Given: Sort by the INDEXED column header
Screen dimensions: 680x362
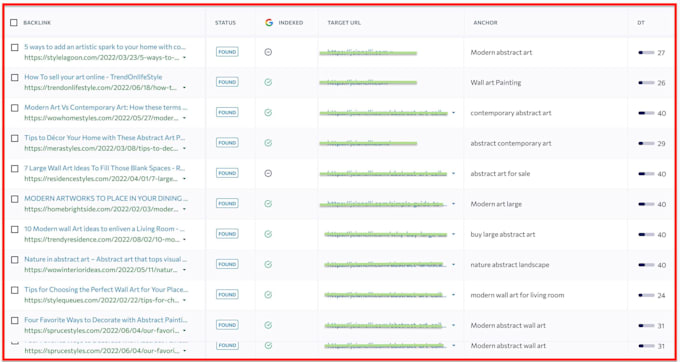Looking at the screenshot, I should pyautogui.click(x=291, y=23).
